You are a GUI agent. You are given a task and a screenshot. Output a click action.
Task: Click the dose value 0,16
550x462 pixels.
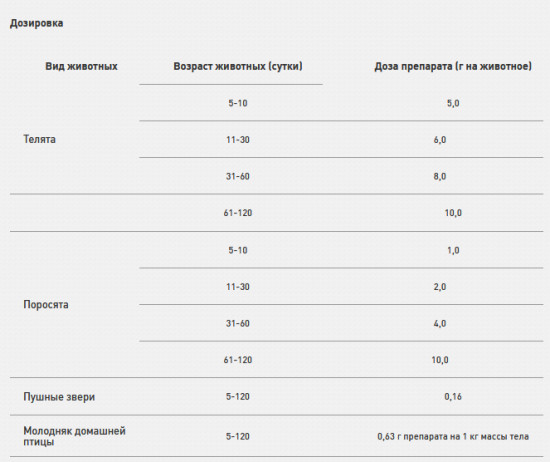coord(453,396)
